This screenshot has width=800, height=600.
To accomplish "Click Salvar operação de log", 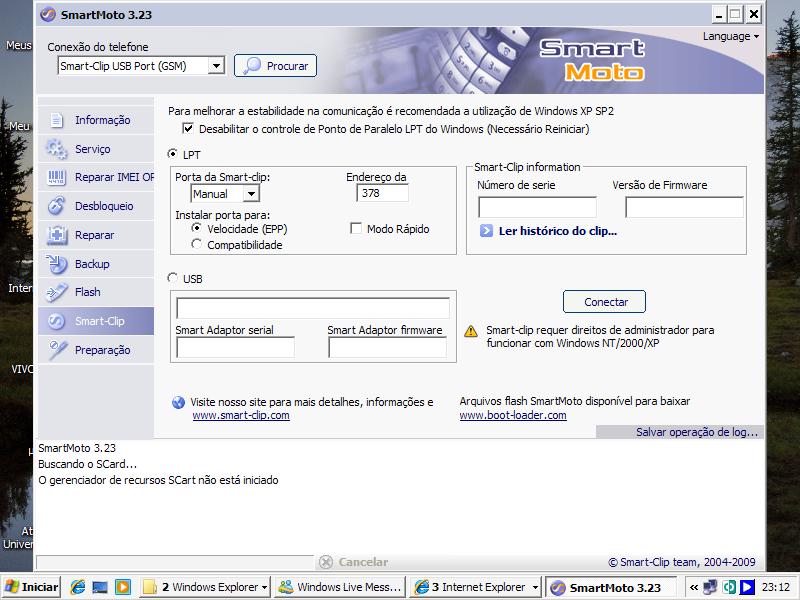I will [x=696, y=432].
